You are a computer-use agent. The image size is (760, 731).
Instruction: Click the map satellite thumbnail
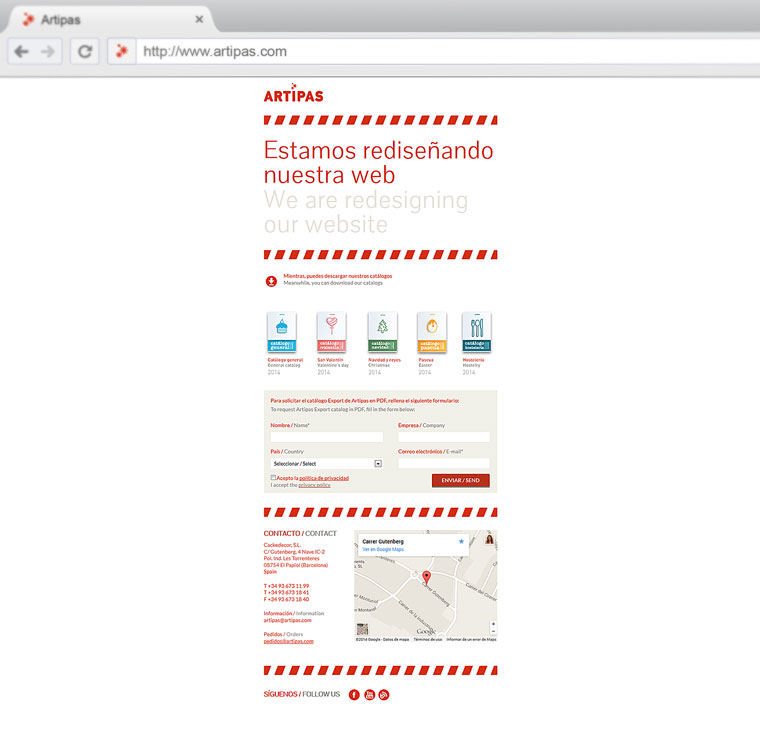(362, 629)
